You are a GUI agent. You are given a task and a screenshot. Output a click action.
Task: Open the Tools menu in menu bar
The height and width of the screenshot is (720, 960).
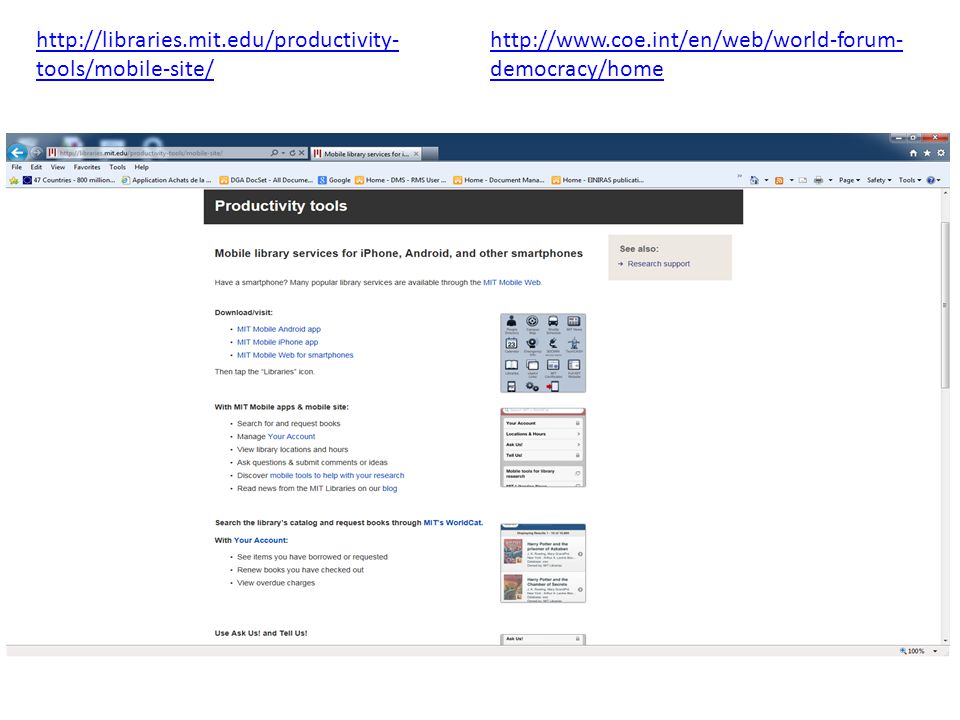pos(118,167)
